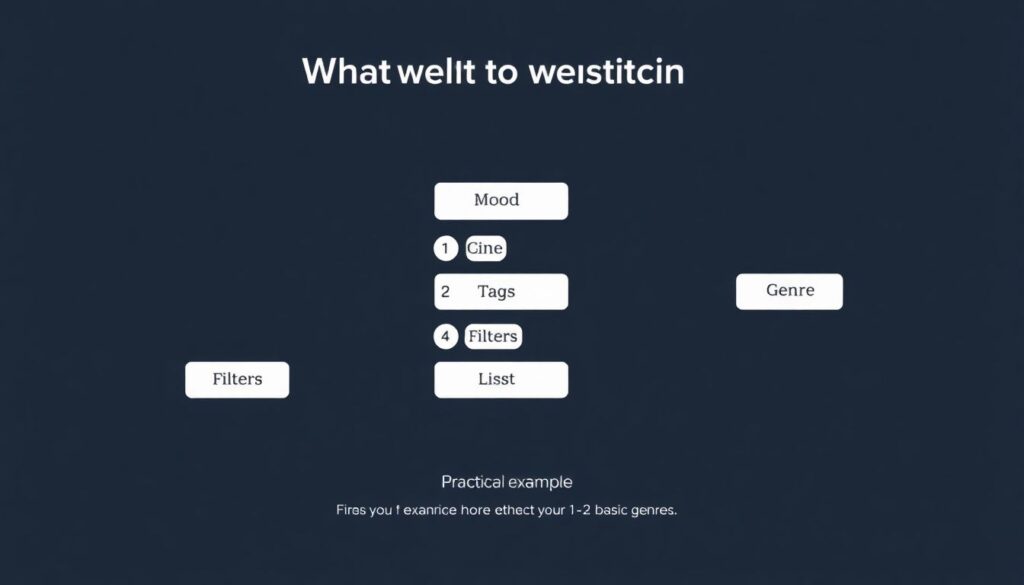Click the "Practical example" heading

(x=506, y=482)
